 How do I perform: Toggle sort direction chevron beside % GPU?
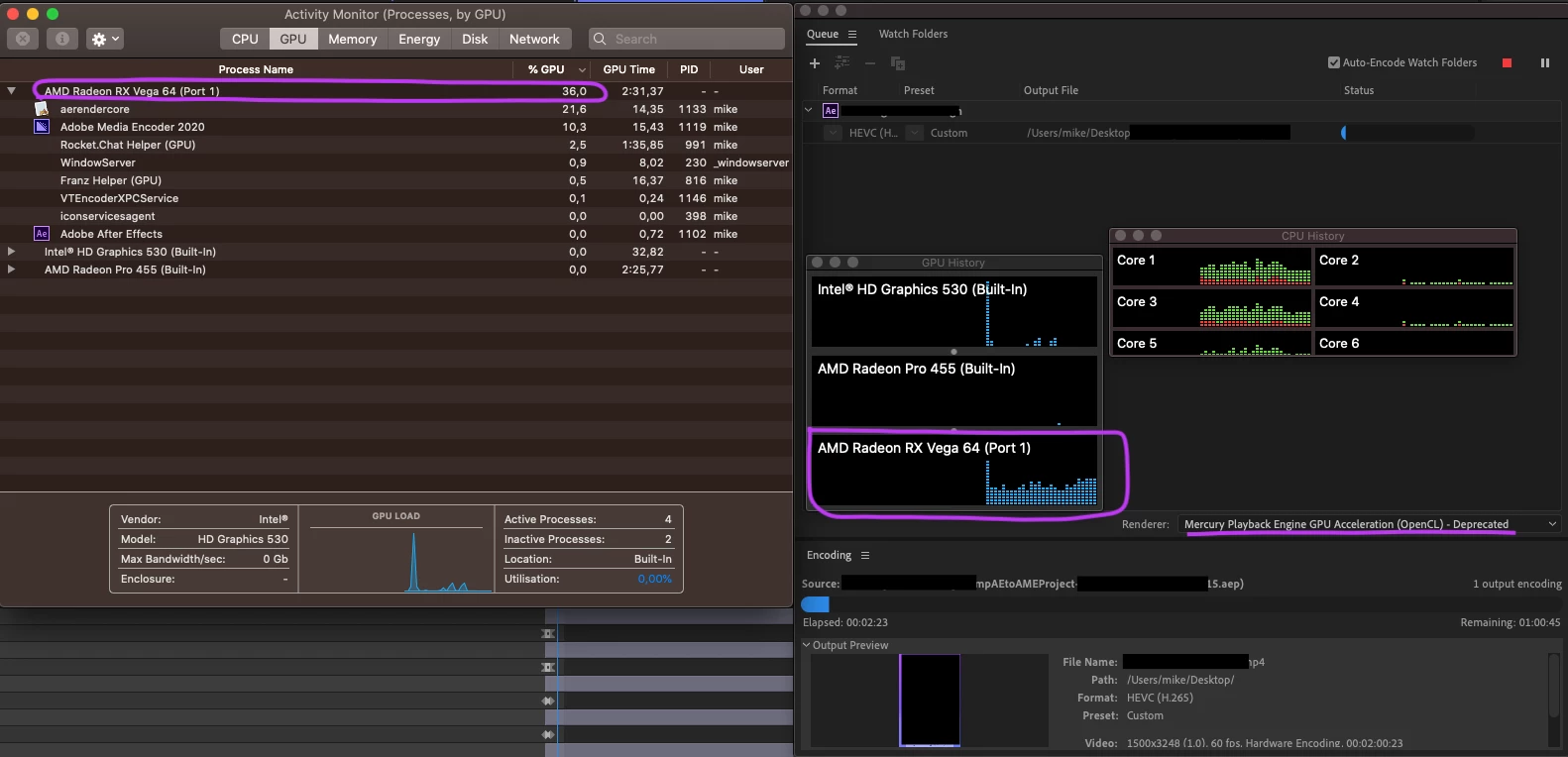(x=582, y=69)
